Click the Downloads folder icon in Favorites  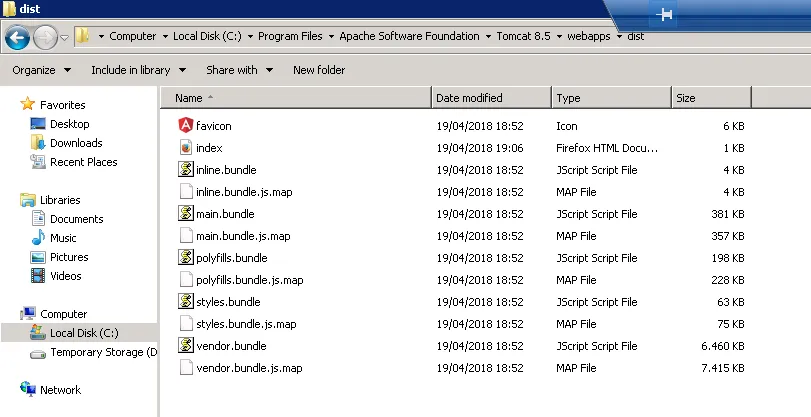38,143
